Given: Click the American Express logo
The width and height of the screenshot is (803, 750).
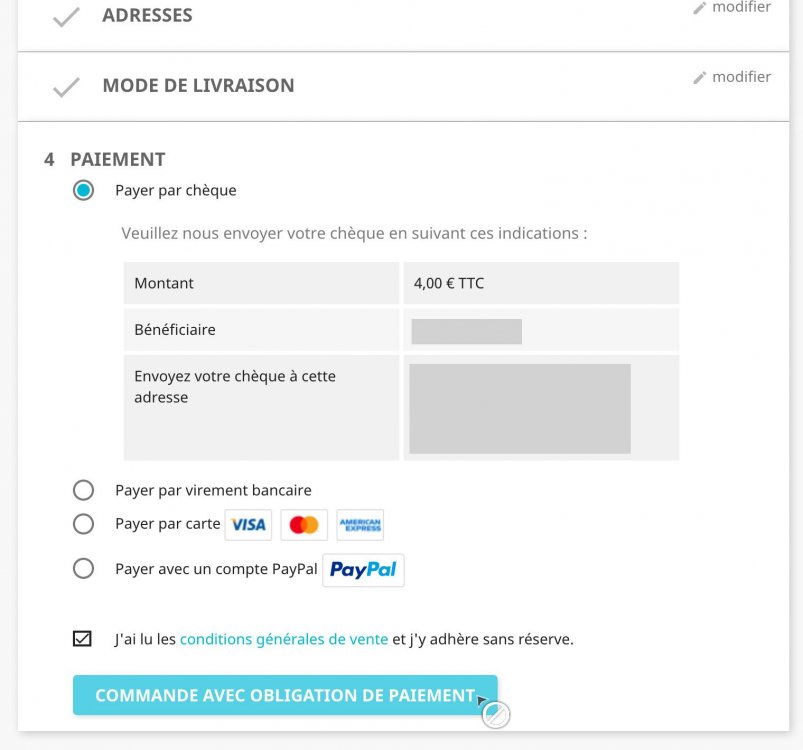Looking at the screenshot, I should [360, 524].
